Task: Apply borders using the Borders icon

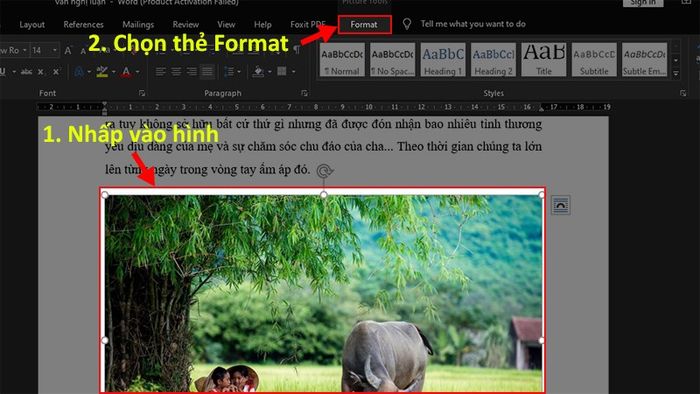Action: 282,71
